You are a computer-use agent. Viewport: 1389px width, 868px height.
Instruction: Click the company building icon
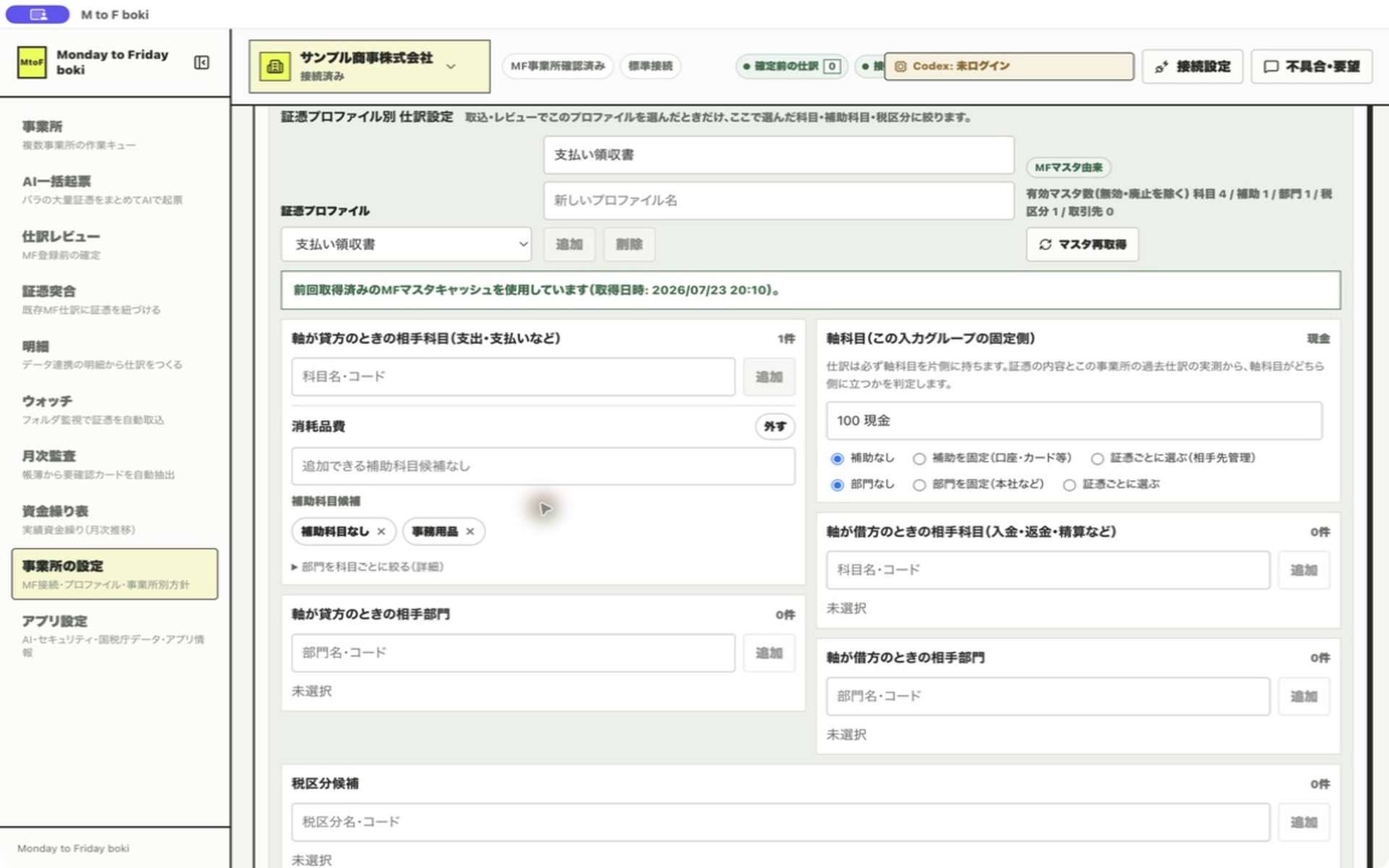point(275,67)
